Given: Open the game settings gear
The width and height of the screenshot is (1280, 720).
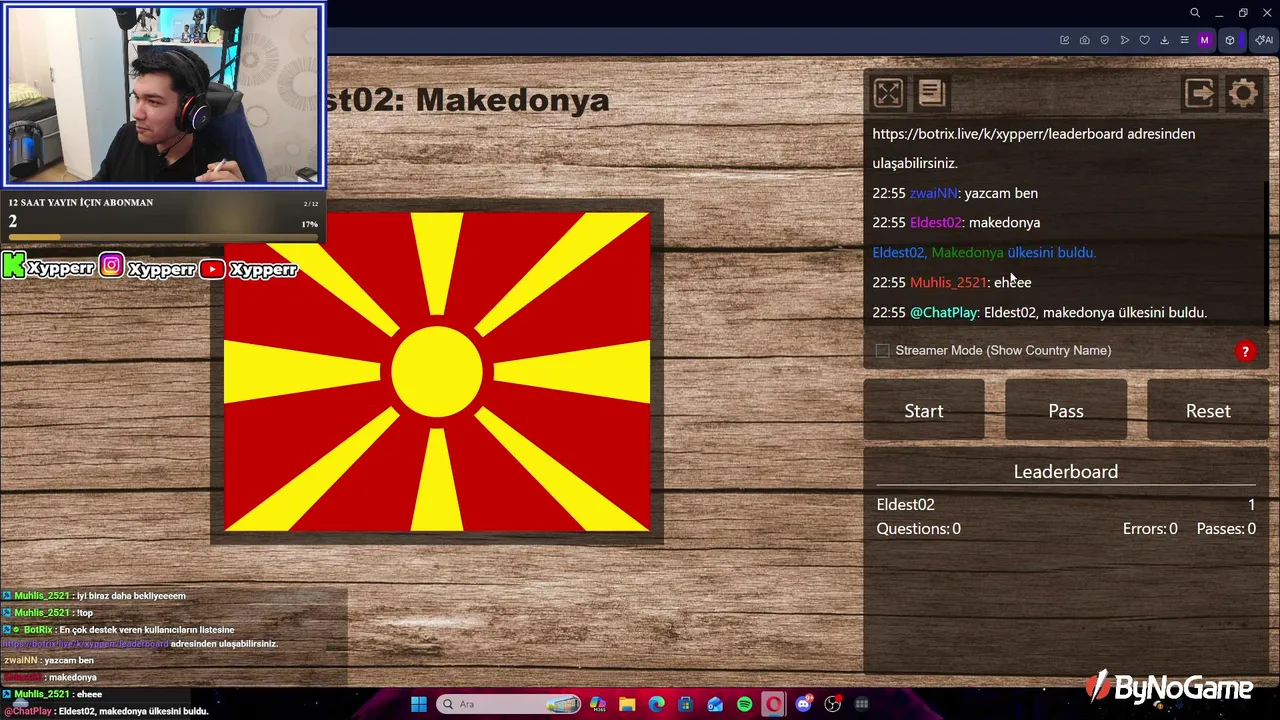Looking at the screenshot, I should point(1243,93).
